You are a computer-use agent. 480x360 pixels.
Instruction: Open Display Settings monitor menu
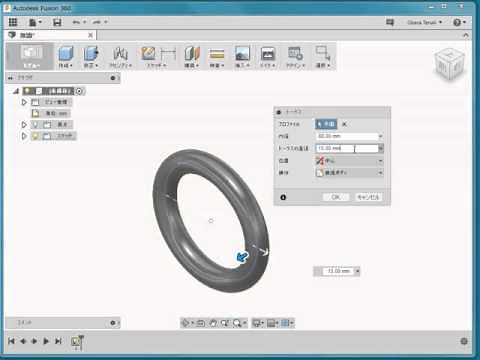coord(258,323)
